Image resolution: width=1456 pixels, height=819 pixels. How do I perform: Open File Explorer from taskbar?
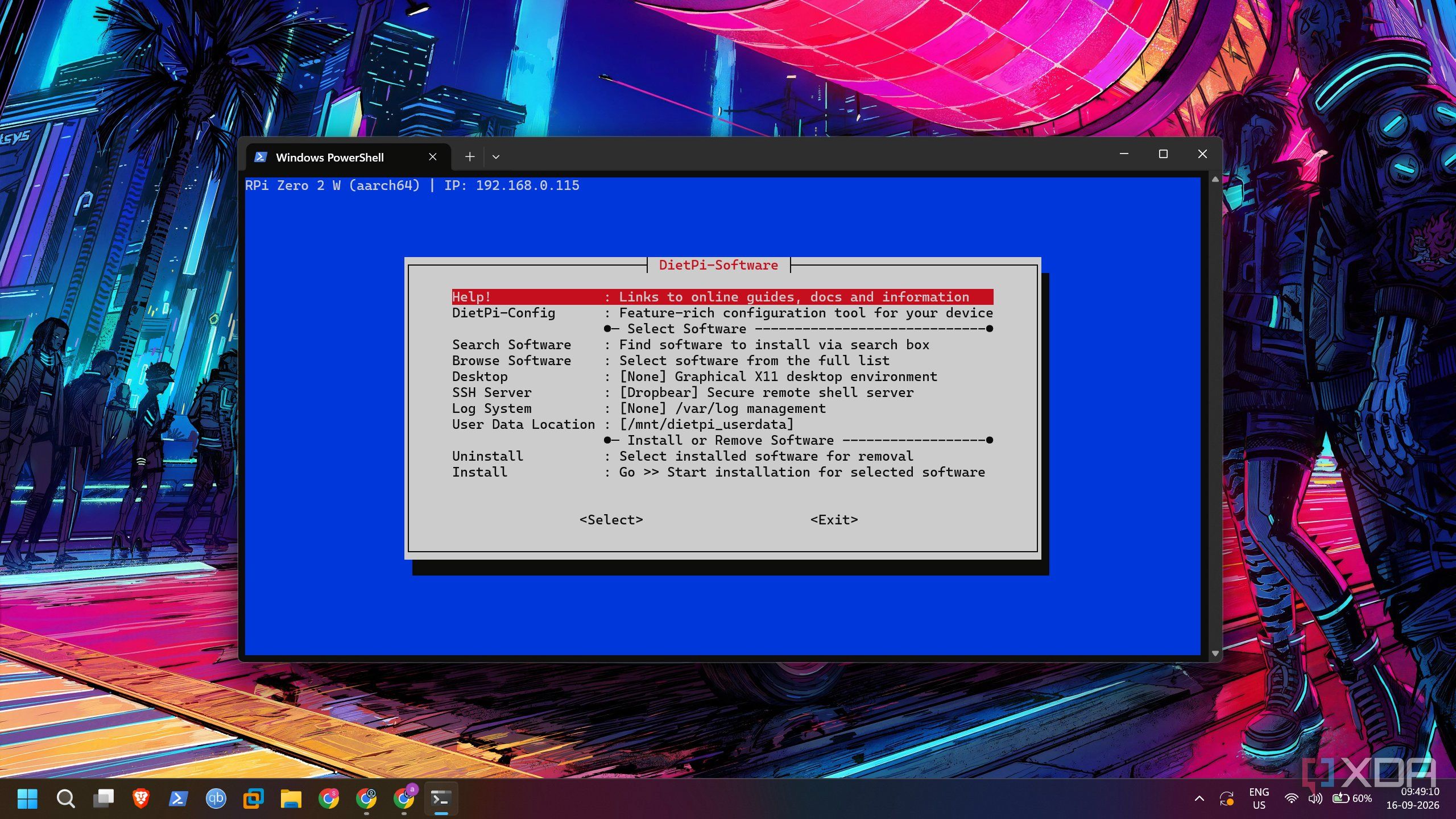click(291, 799)
